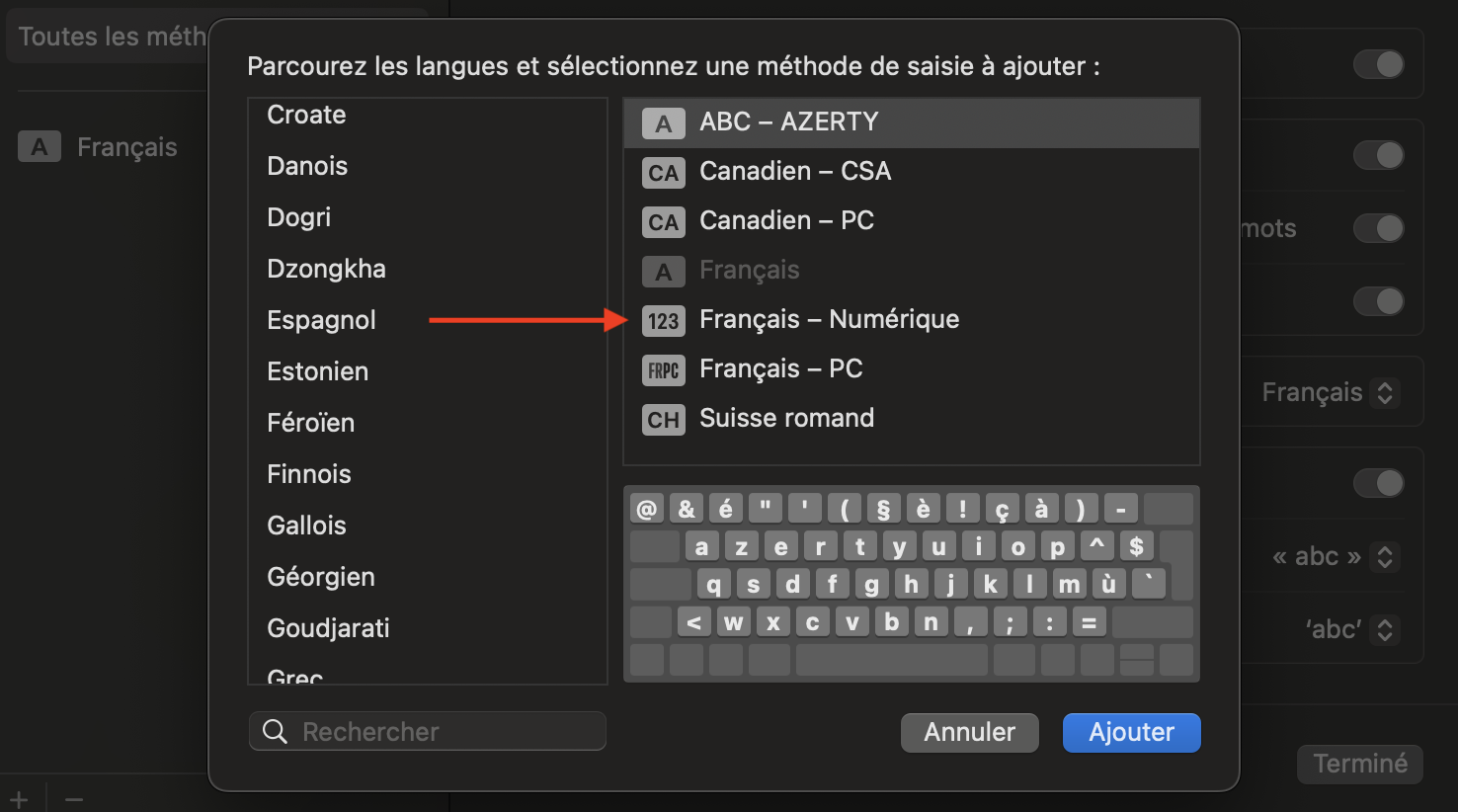Open the Français language dropdown
Viewport: 1458px width, 812px height.
click(1330, 392)
